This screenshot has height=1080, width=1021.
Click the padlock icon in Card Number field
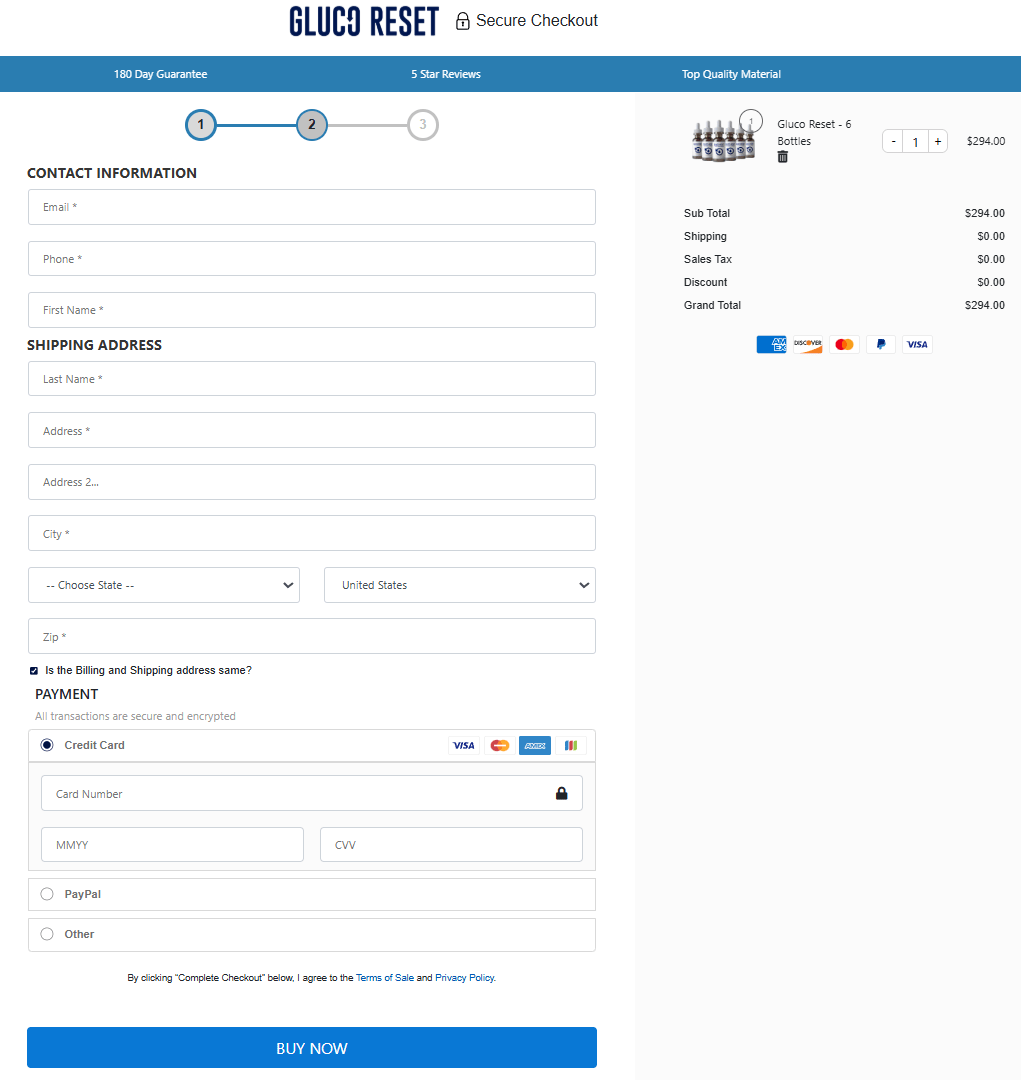coord(561,794)
